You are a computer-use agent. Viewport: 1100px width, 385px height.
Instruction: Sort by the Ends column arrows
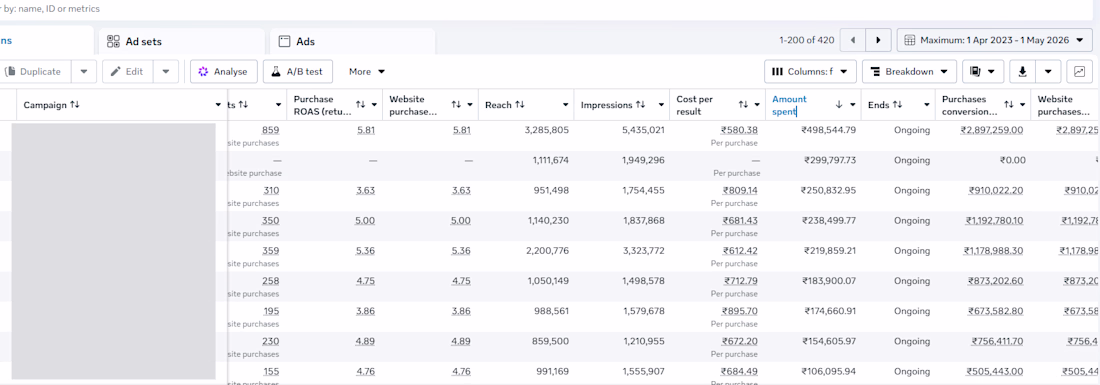[x=897, y=105]
